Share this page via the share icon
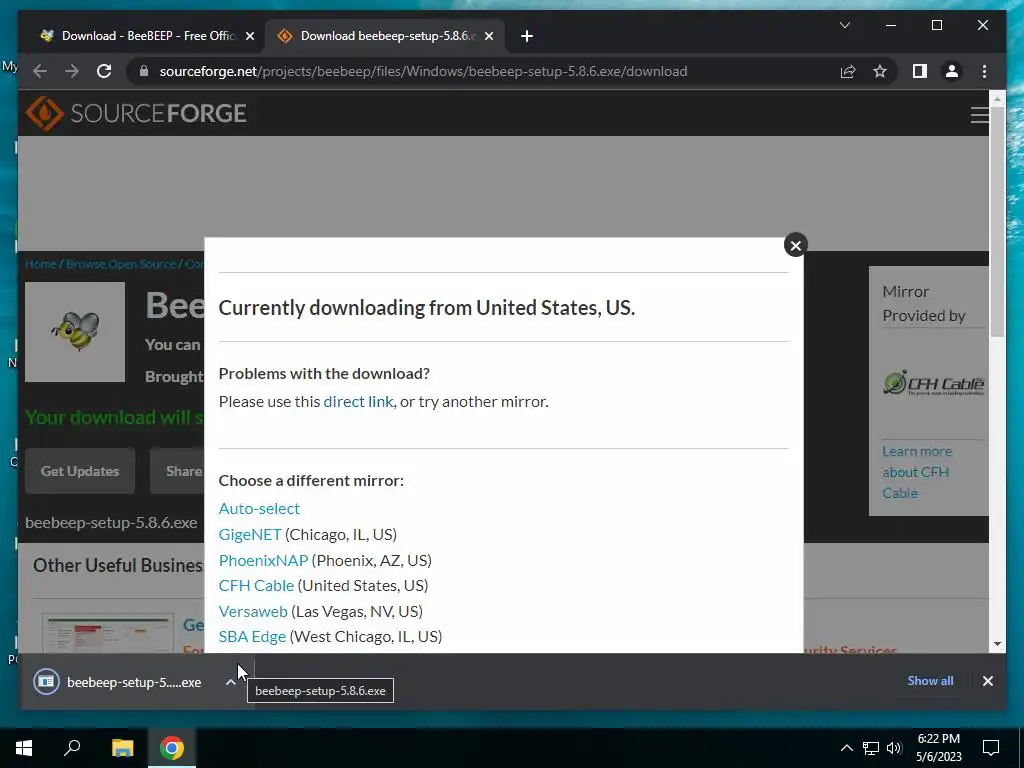 (848, 71)
